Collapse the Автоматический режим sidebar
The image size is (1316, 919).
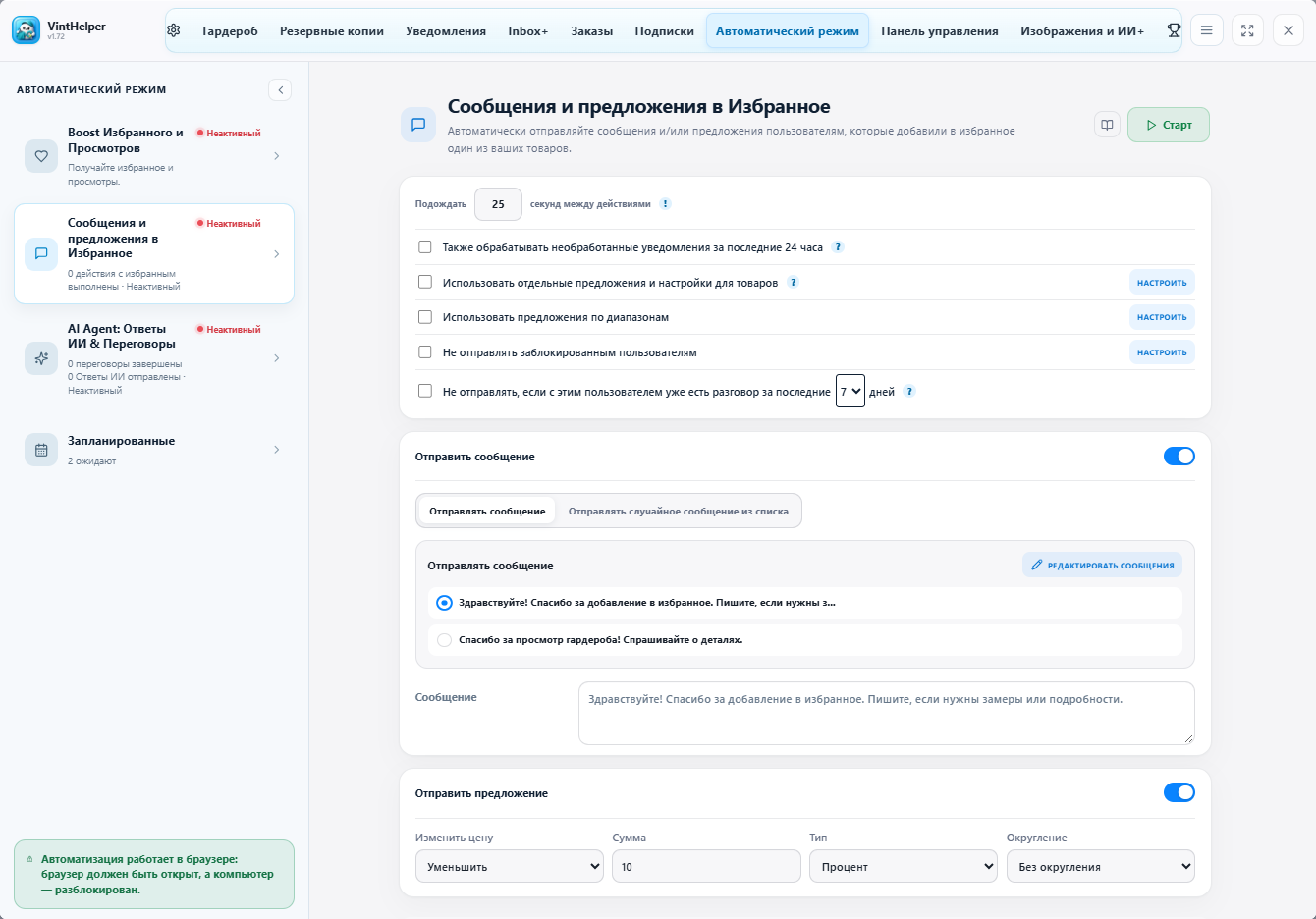pyautogui.click(x=280, y=90)
